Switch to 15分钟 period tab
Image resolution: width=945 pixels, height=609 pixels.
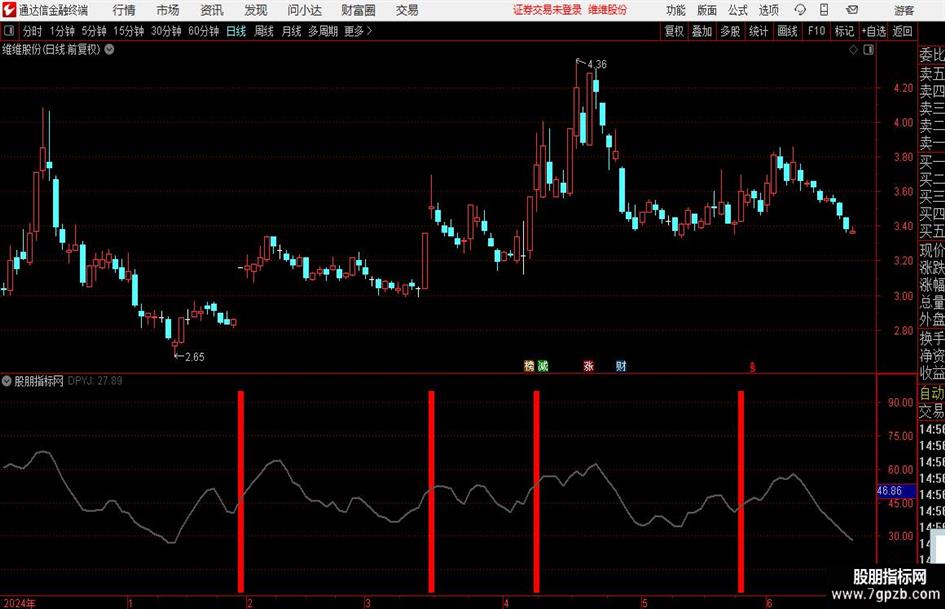129,31
